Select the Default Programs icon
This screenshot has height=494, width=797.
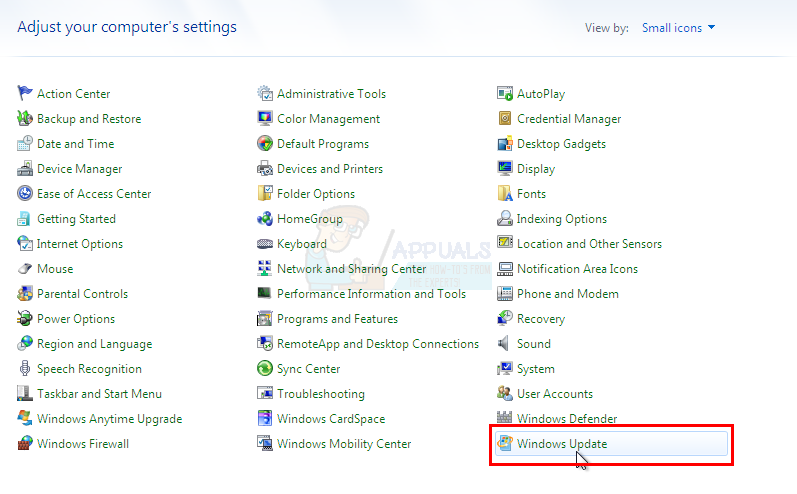tap(264, 143)
